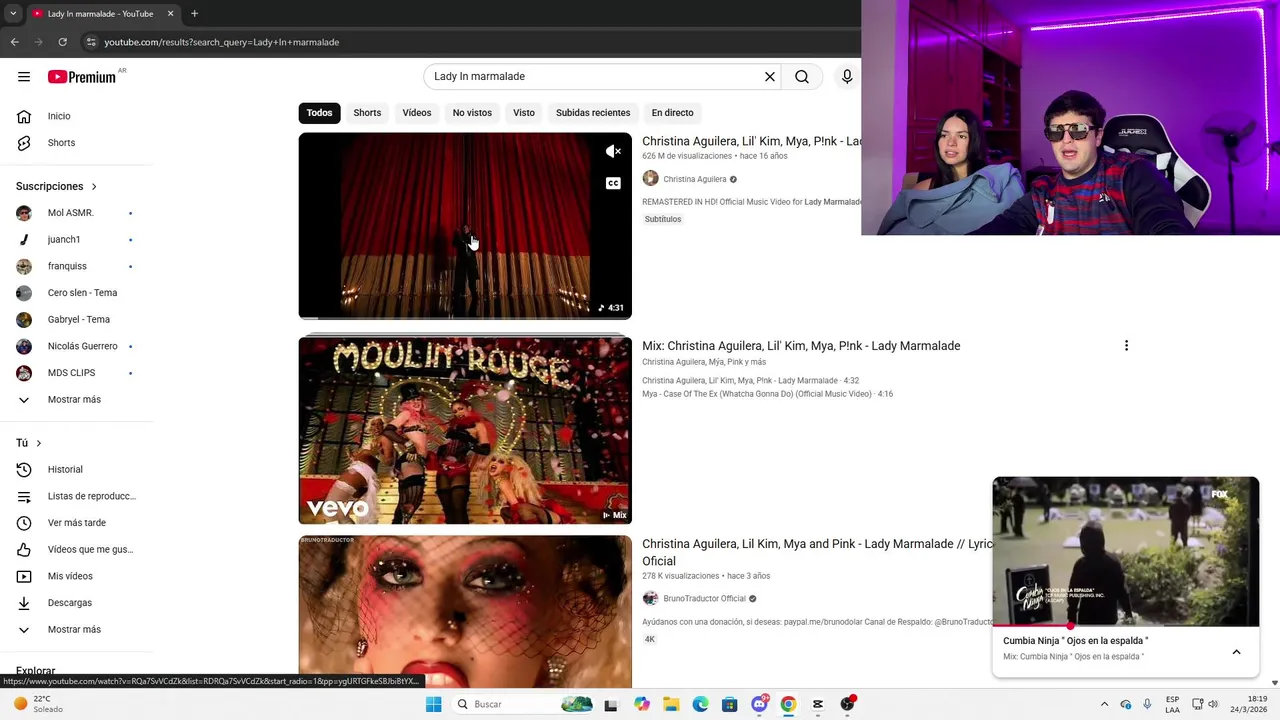Open the three-dot menu for Mix result
Viewport: 1280px width, 720px height.
pyautogui.click(x=1126, y=346)
